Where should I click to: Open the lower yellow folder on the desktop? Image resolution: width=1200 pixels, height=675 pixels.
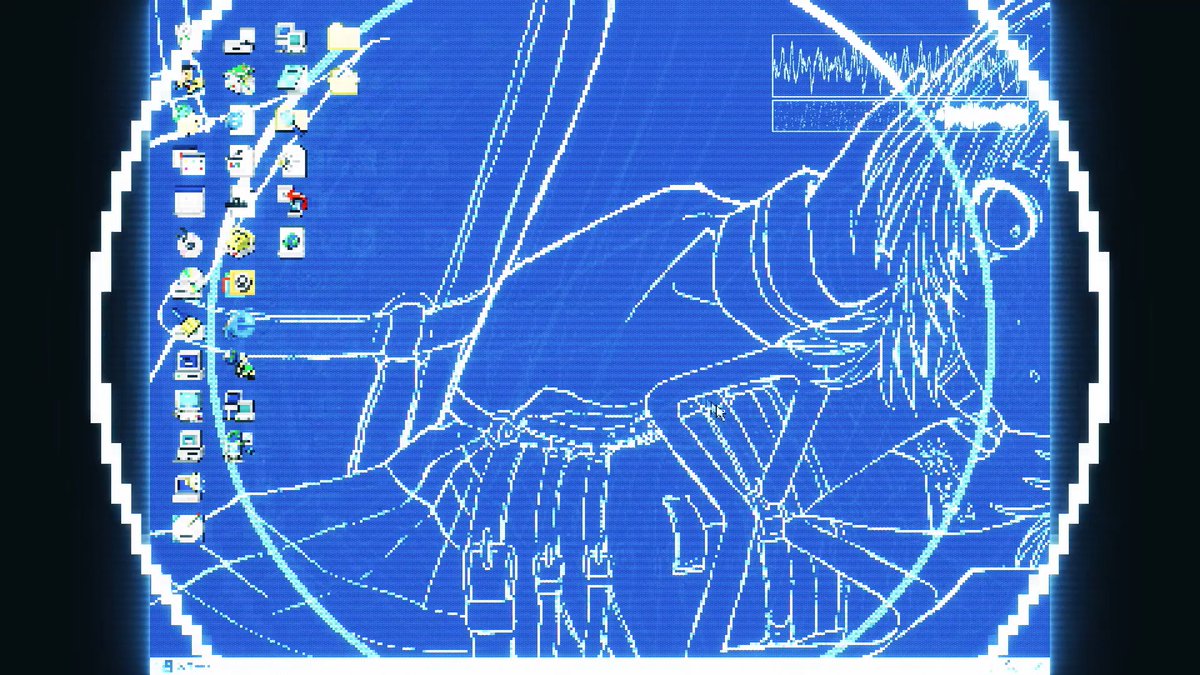[x=343, y=80]
